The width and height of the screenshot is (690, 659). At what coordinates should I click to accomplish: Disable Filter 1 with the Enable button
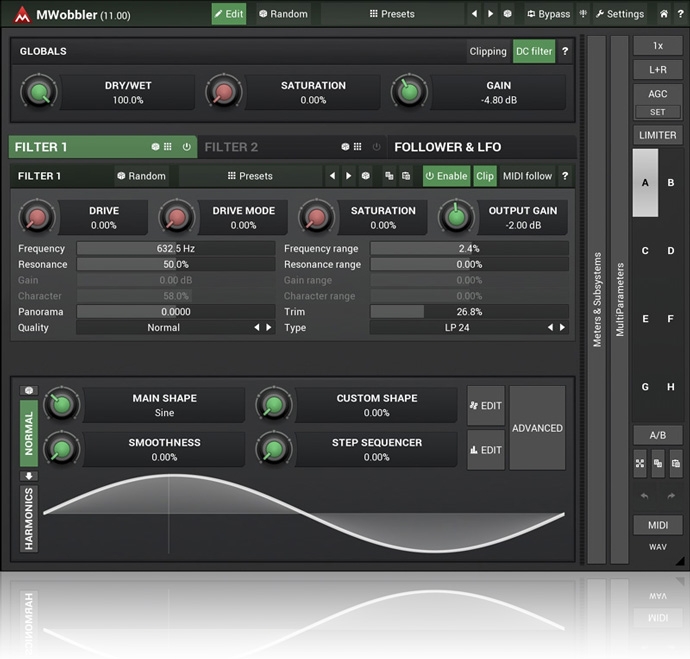coord(446,176)
